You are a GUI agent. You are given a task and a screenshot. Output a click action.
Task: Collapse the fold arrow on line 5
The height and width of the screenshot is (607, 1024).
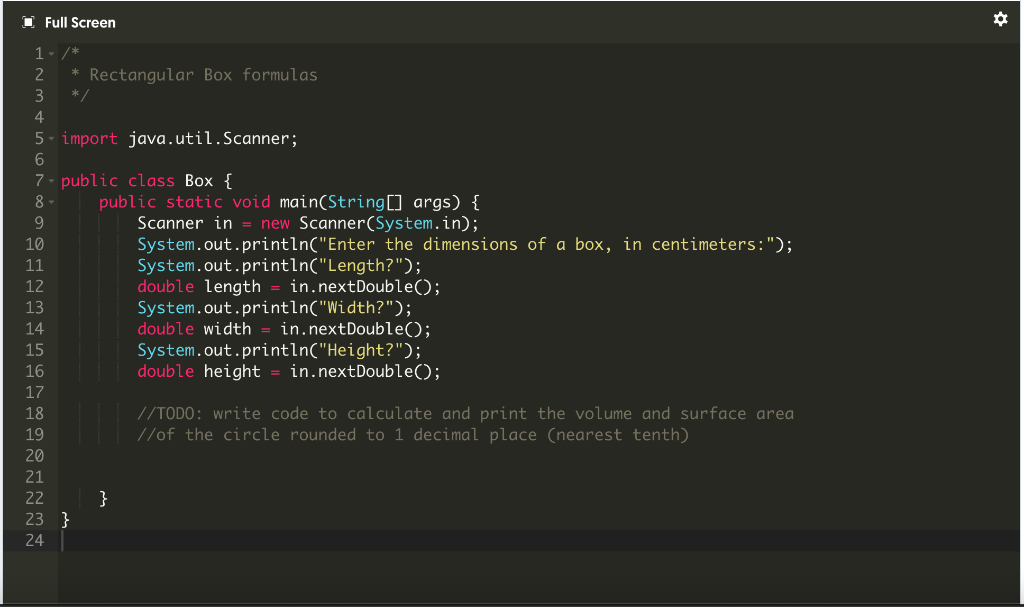click(x=49, y=138)
